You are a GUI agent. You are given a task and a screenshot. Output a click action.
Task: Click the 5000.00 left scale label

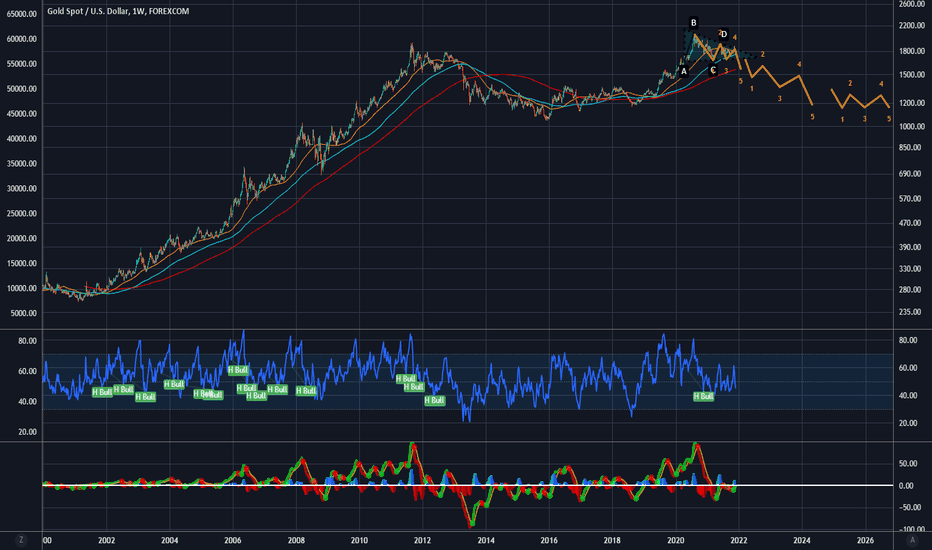pyautogui.click(x=24, y=313)
